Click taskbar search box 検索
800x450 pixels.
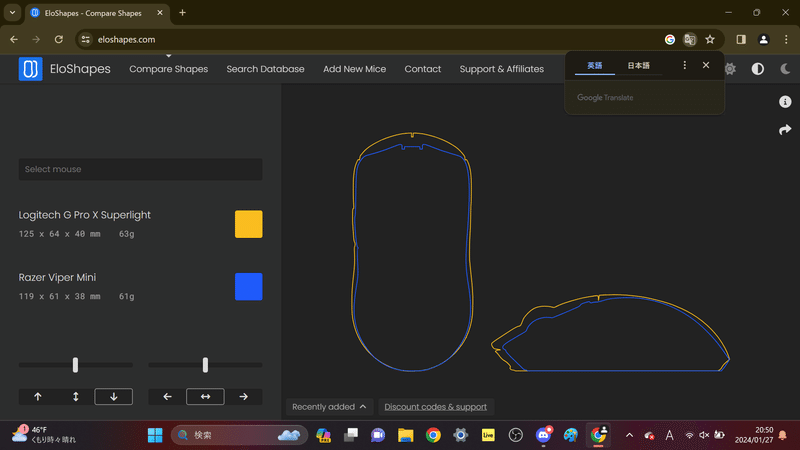(x=240, y=435)
